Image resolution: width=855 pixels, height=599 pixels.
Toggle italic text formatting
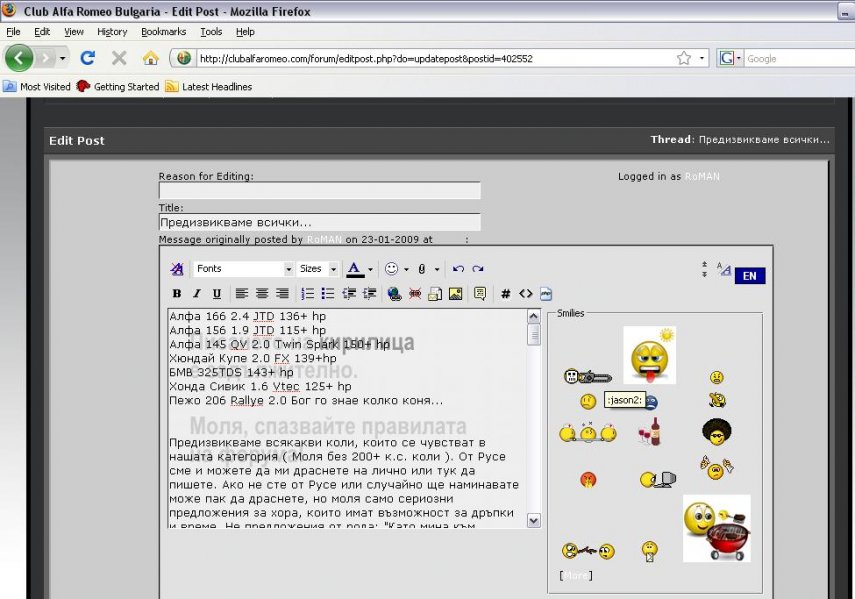196,294
